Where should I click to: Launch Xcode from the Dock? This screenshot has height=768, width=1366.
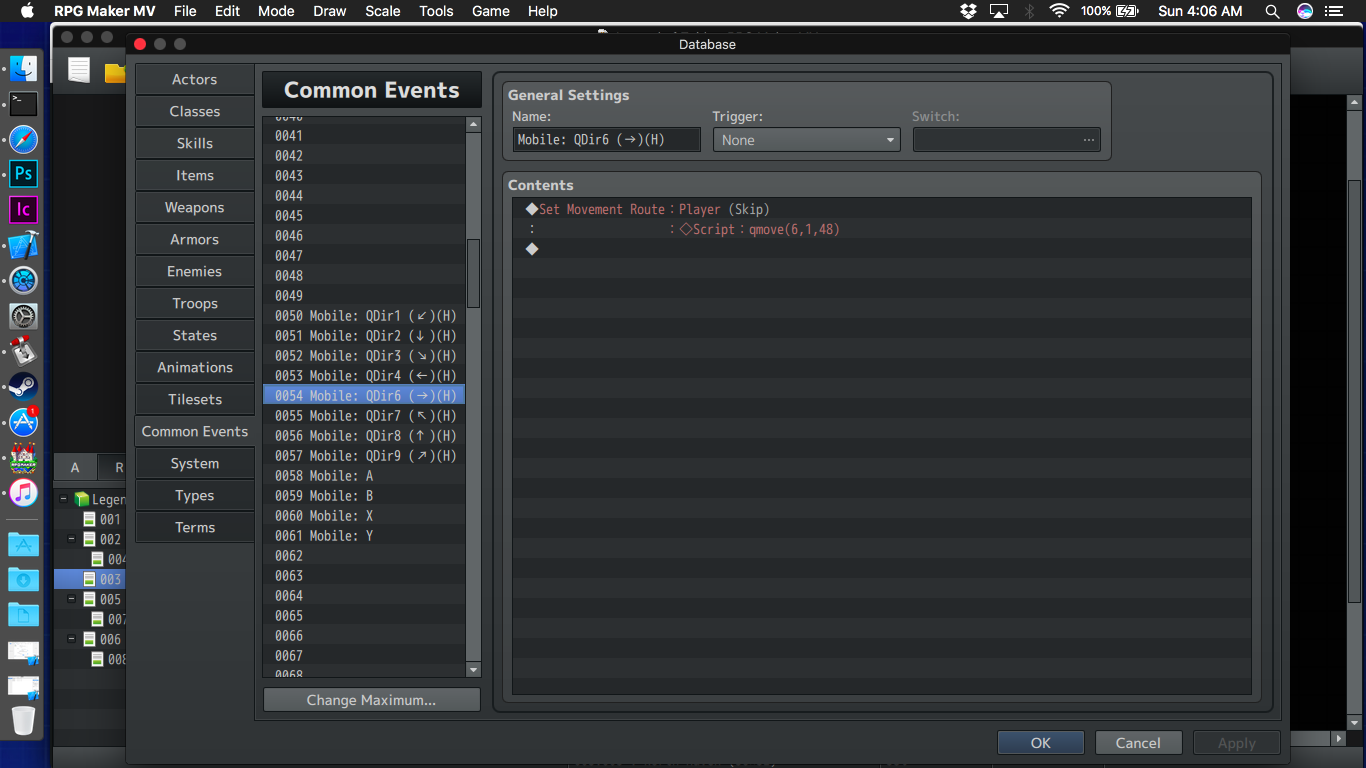click(x=23, y=245)
